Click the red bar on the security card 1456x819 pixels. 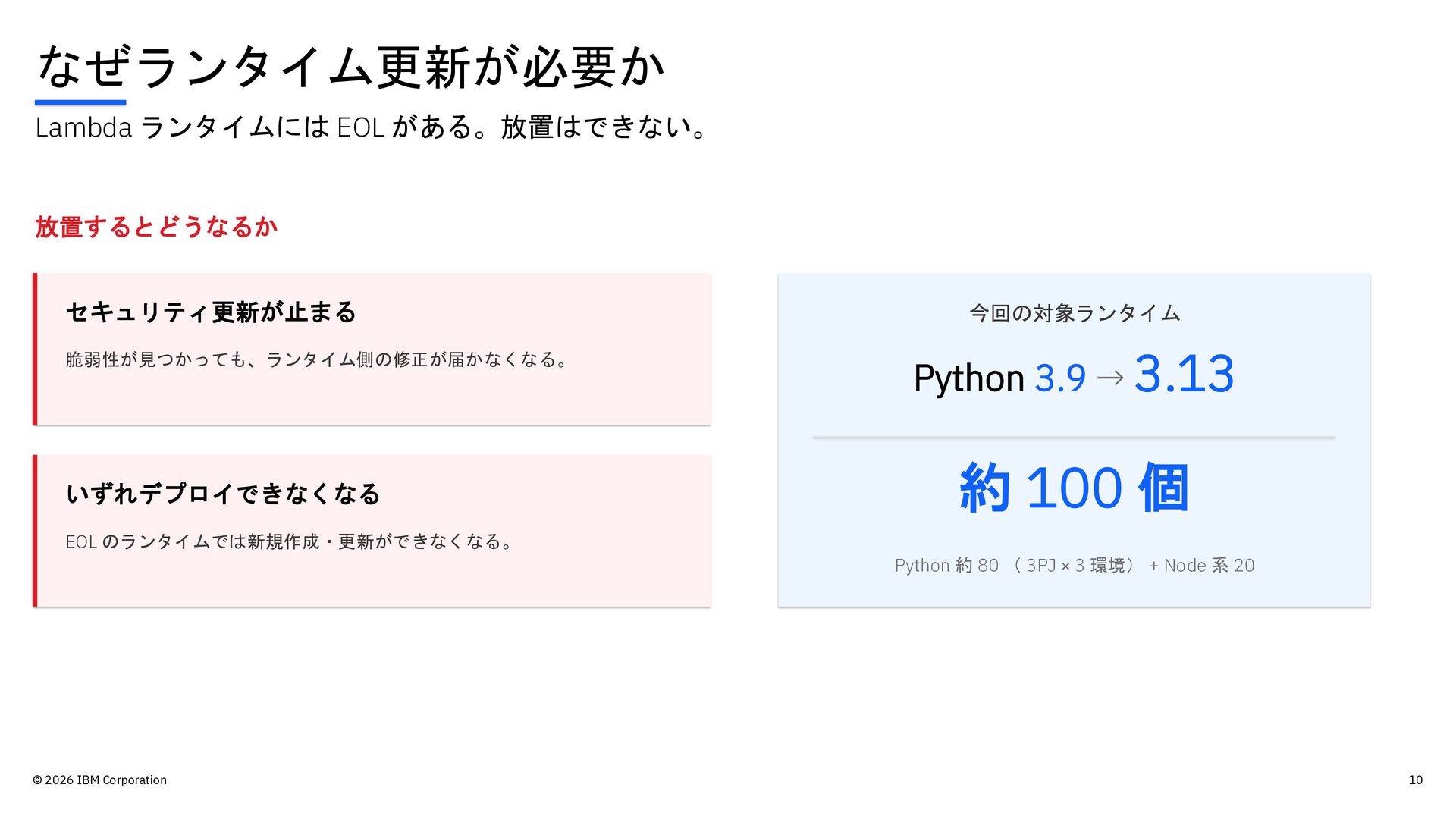[35, 349]
